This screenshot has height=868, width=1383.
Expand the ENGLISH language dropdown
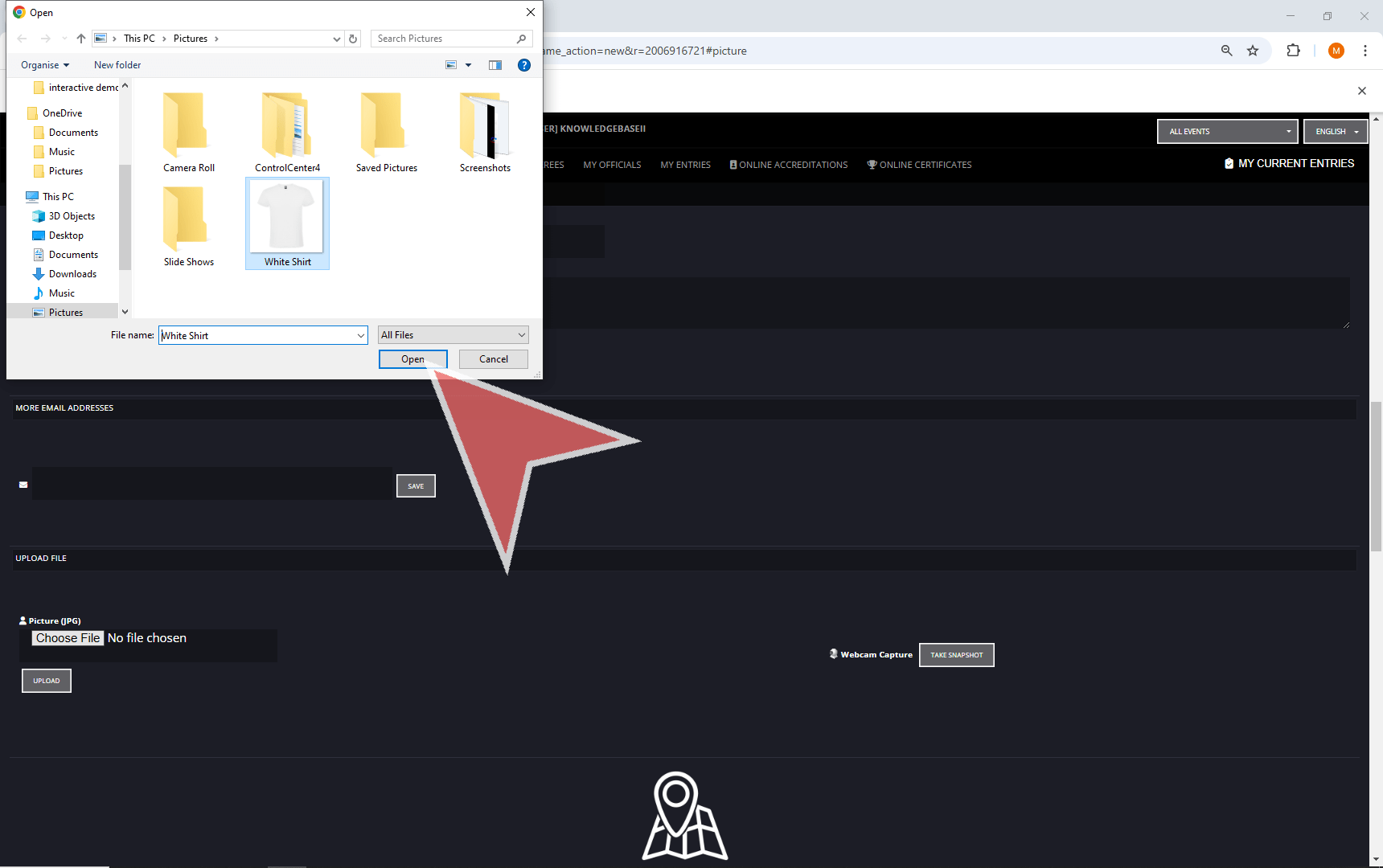coord(1336,132)
